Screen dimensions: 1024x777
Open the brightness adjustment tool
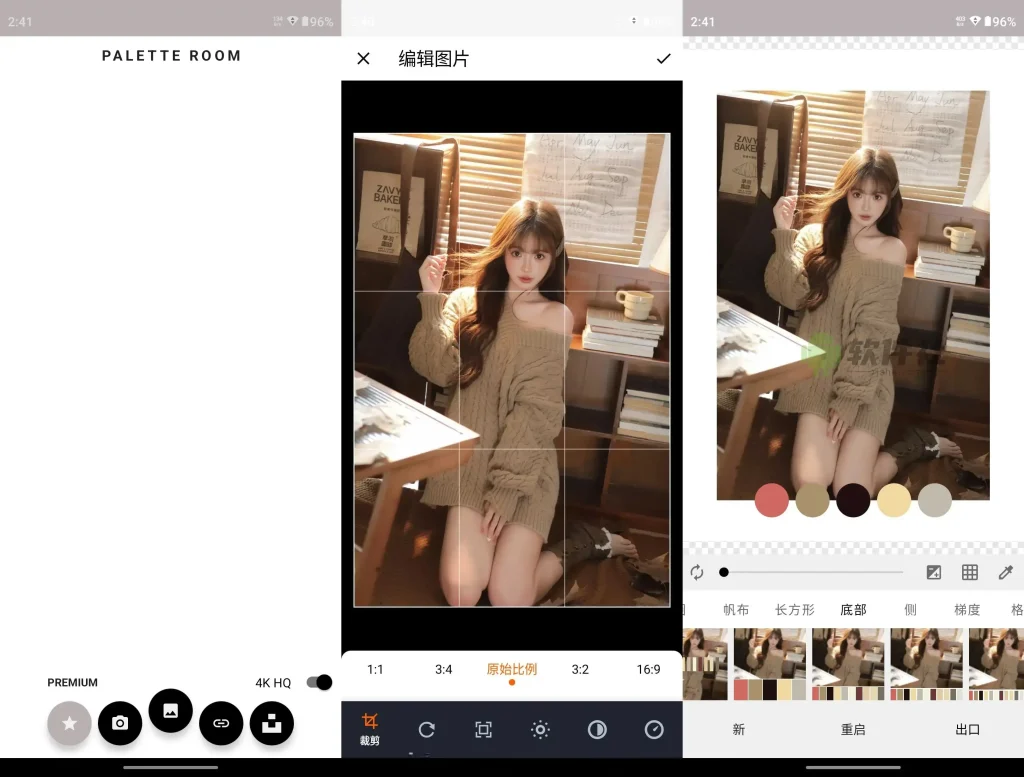pyautogui.click(x=540, y=730)
